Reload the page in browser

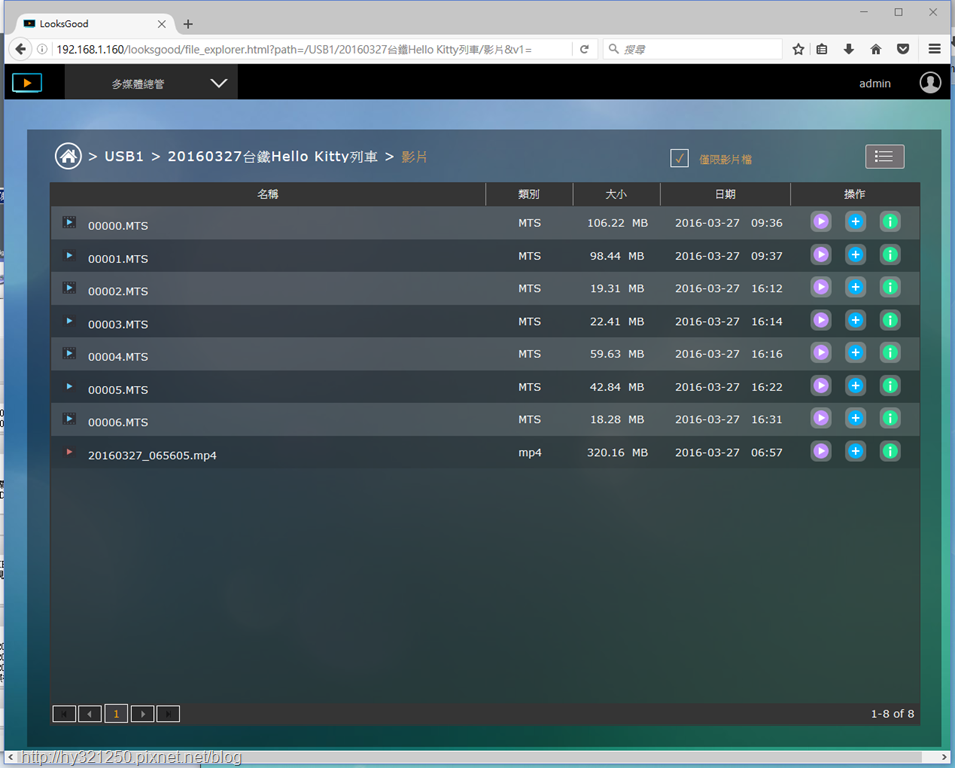[584, 49]
